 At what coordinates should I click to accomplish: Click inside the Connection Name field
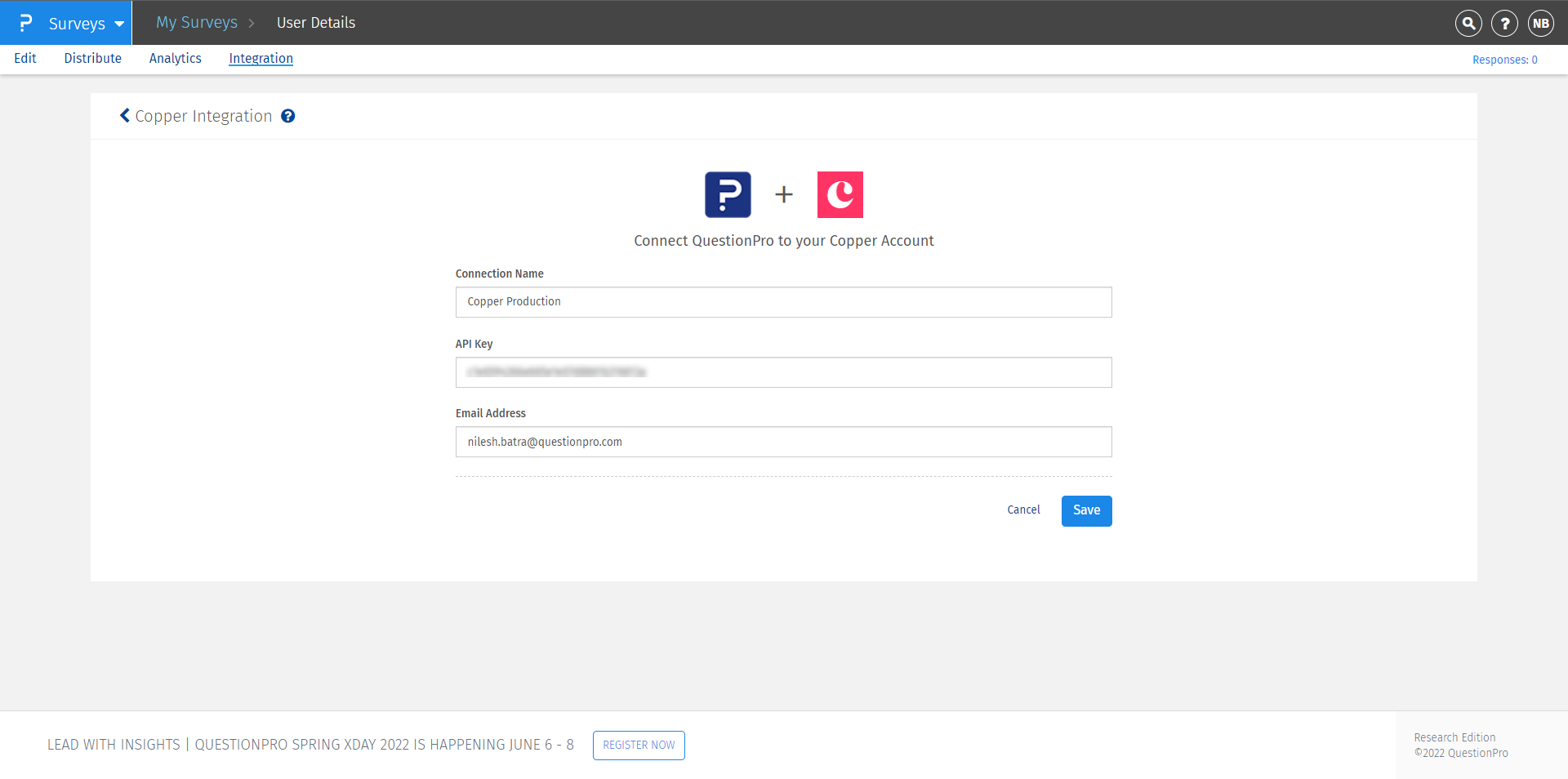click(x=783, y=302)
